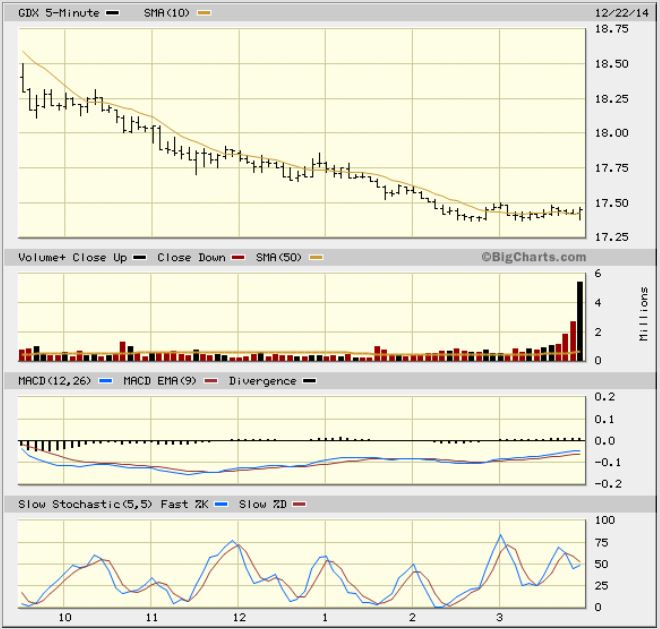Click the 12/22/14 date label

(622, 13)
